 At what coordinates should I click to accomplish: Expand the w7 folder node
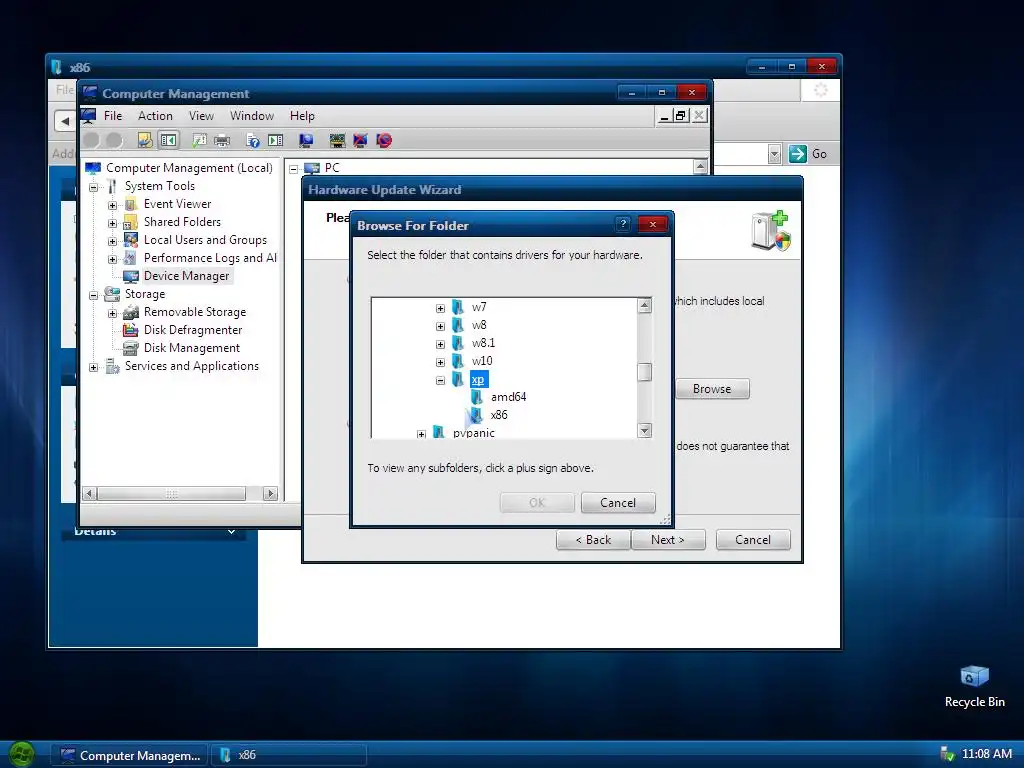pos(440,308)
